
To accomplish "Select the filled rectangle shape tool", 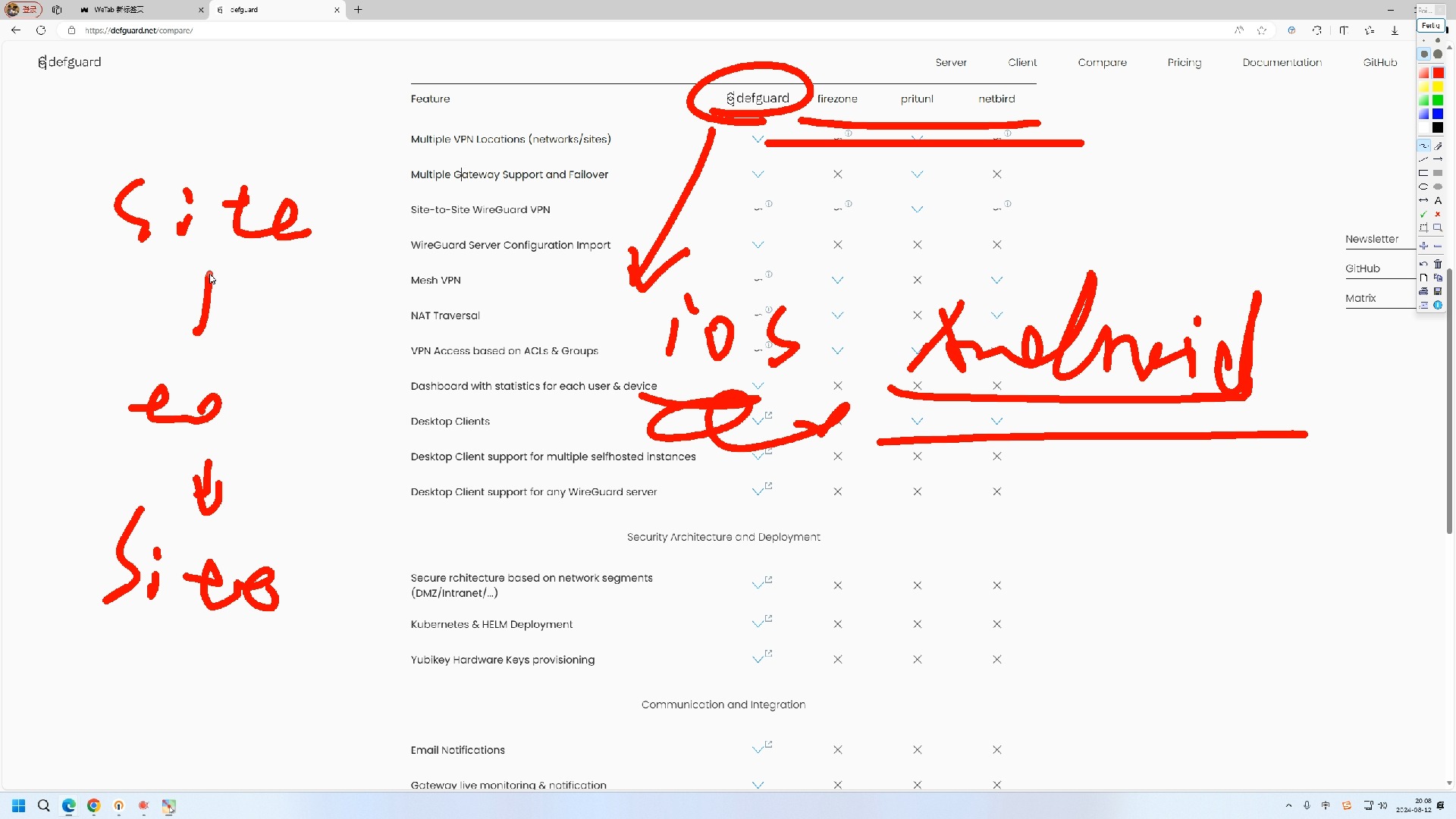I will pyautogui.click(x=1438, y=173).
